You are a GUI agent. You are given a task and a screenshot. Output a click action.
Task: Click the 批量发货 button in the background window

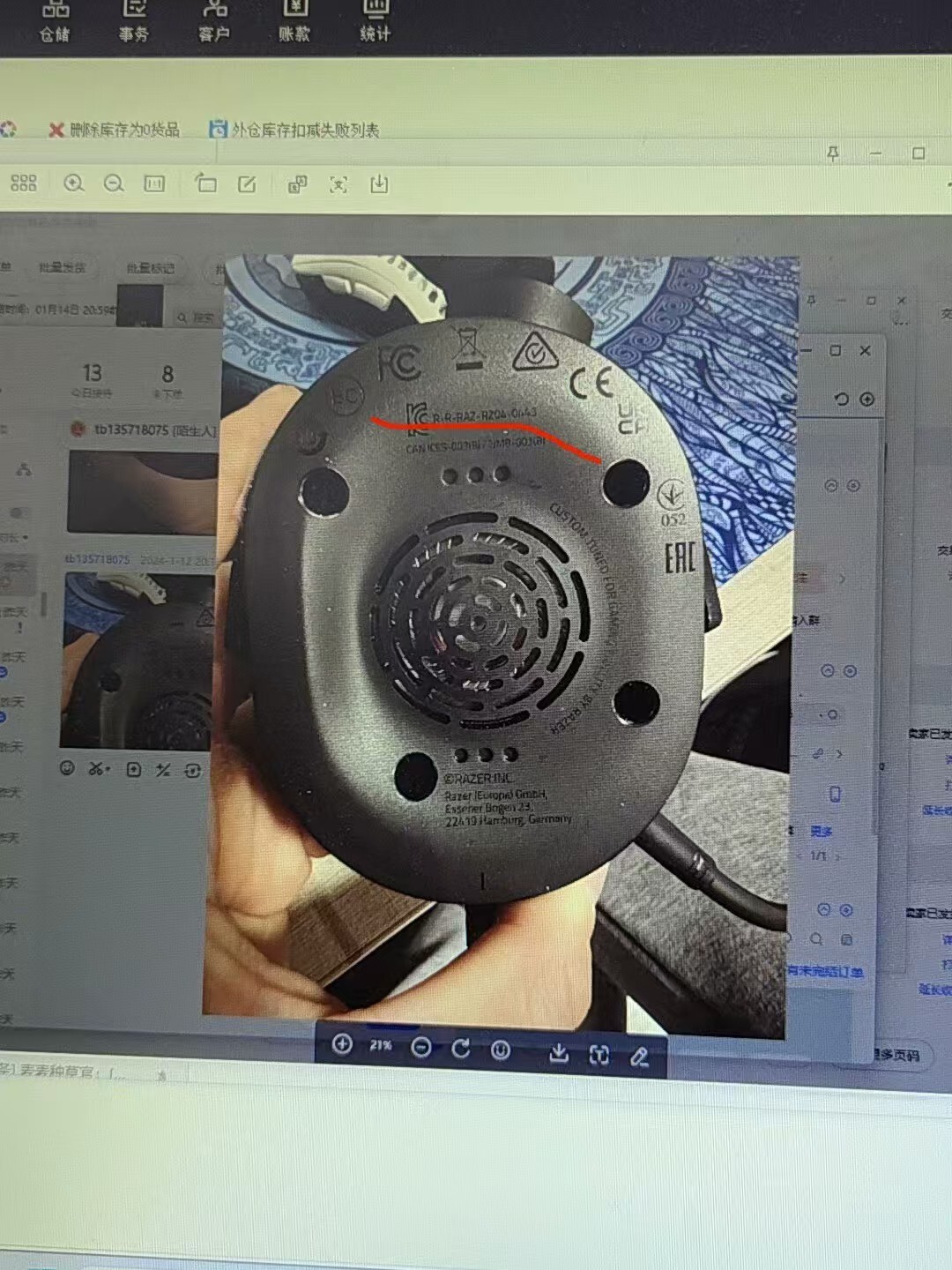tap(62, 267)
